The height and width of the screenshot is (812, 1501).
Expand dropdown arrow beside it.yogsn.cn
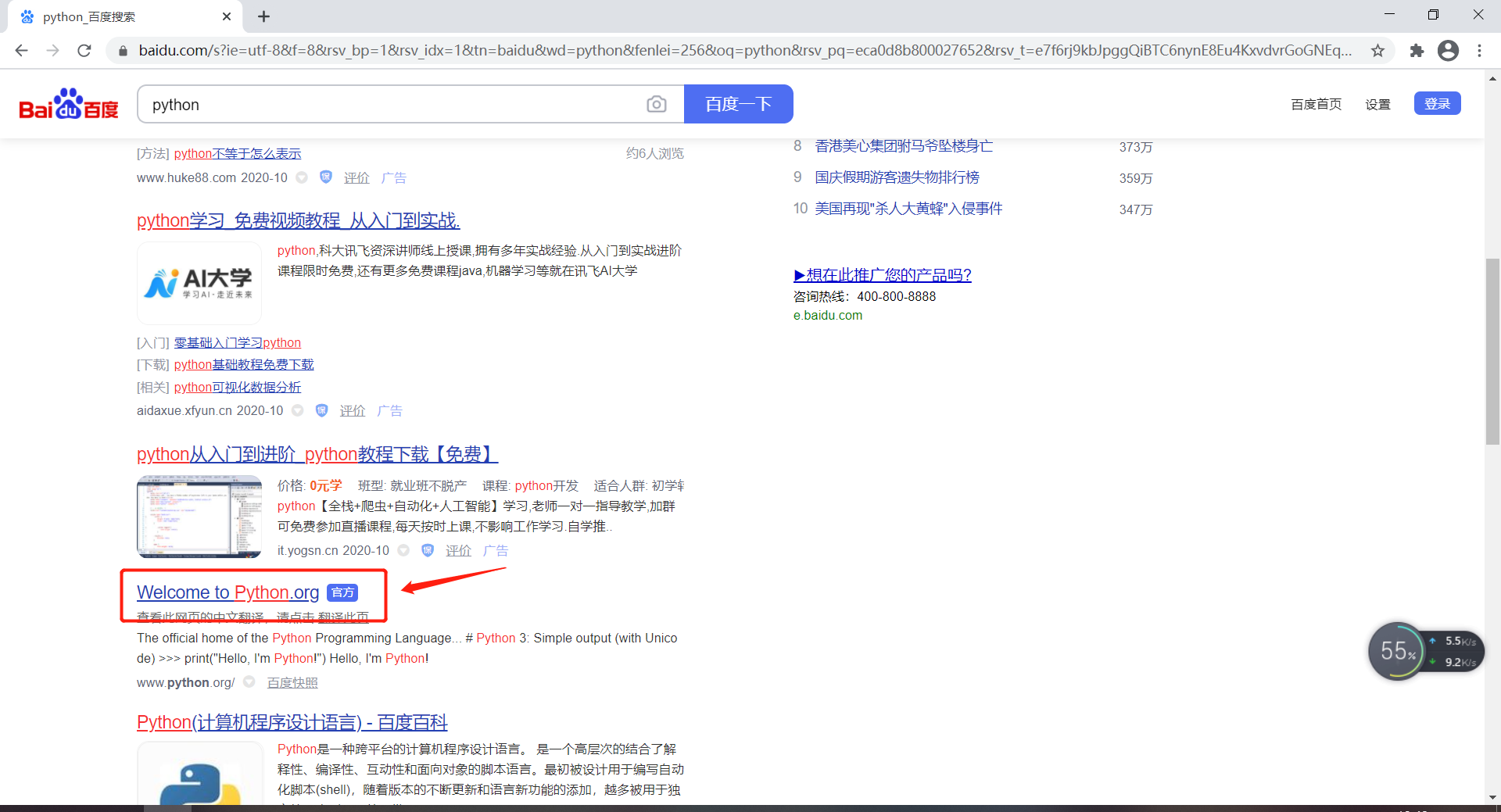point(403,550)
